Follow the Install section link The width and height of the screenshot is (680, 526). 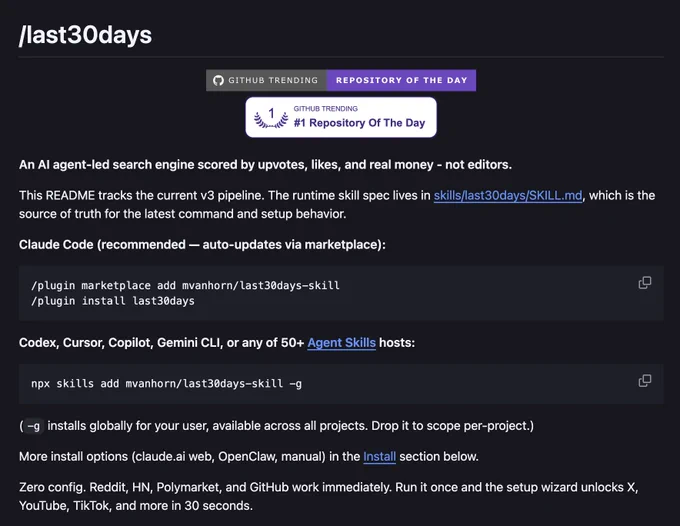379,457
